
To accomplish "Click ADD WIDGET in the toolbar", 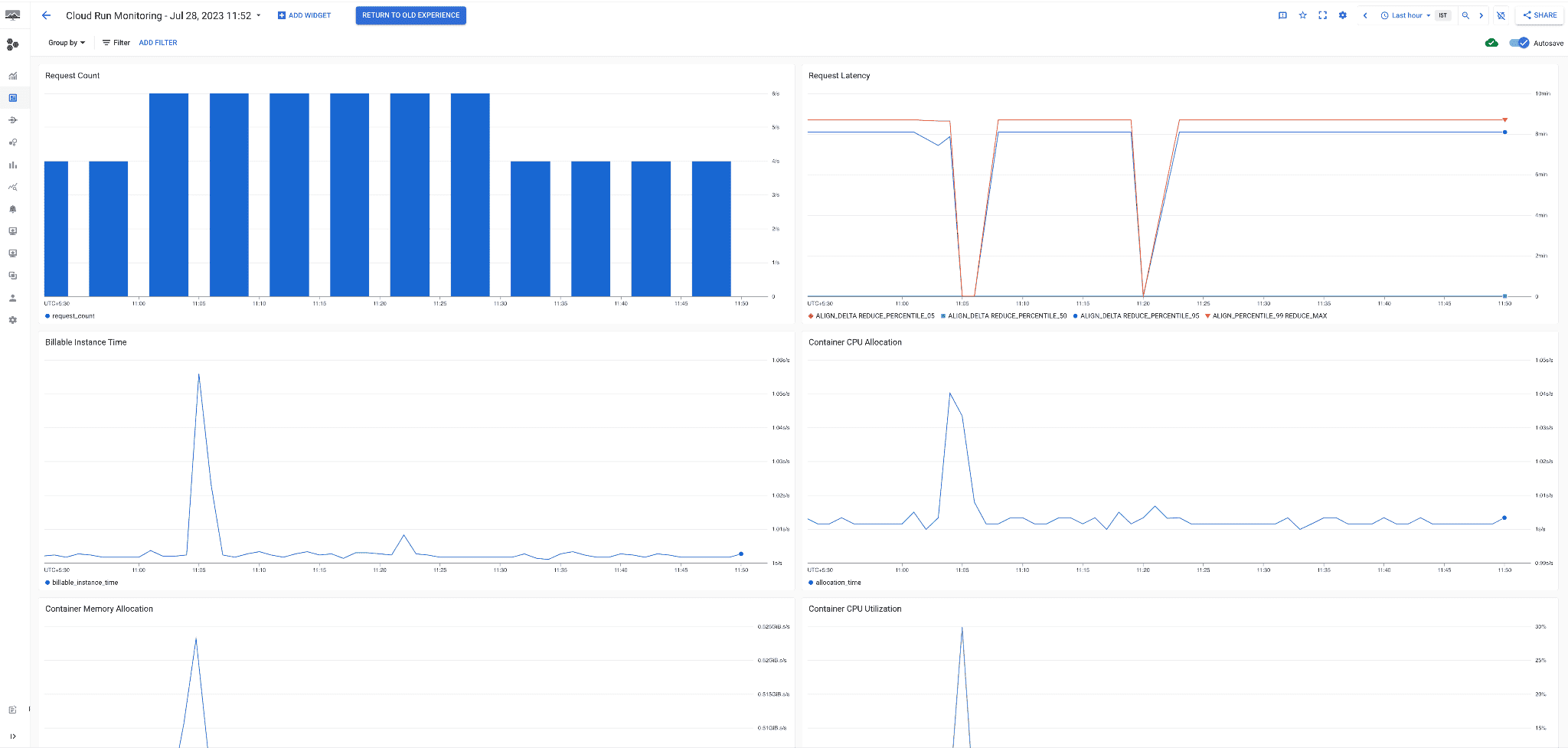I will 304,15.
